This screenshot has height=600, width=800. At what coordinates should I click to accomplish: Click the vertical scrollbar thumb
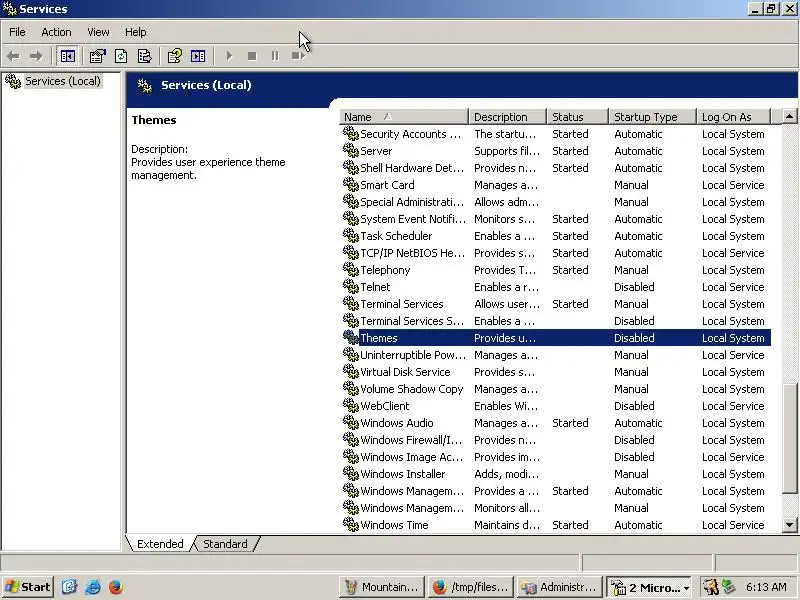click(x=789, y=439)
